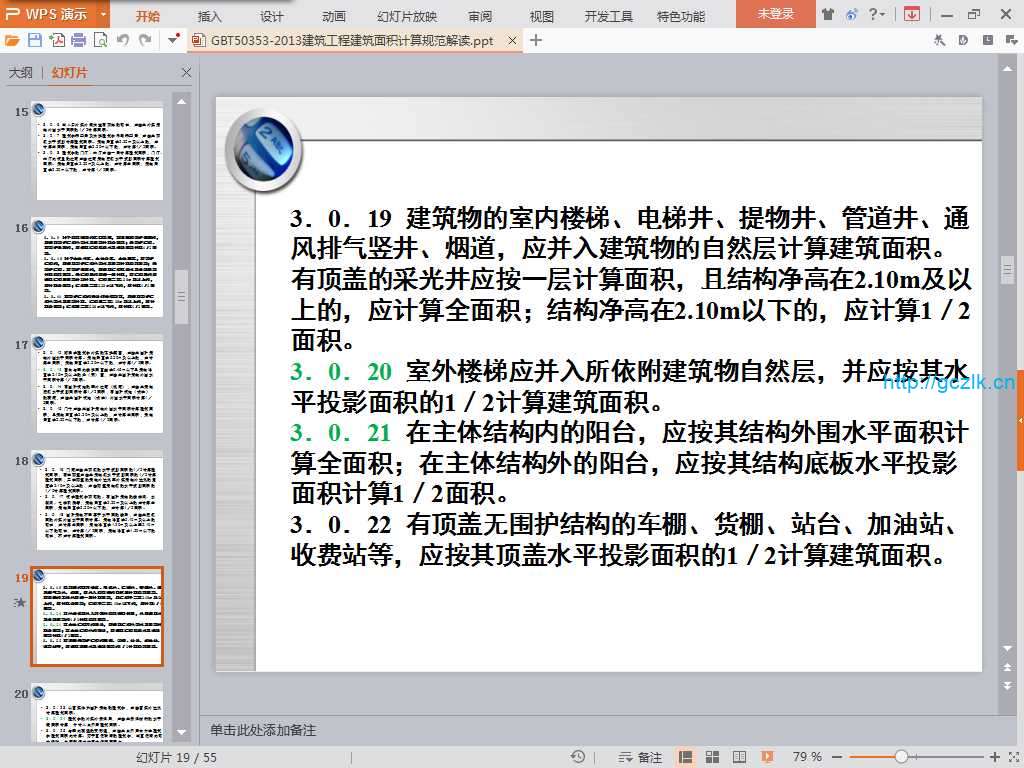Image resolution: width=1024 pixels, height=768 pixels.
Task: Click the fit slide to window icon
Action: click(x=1012, y=757)
